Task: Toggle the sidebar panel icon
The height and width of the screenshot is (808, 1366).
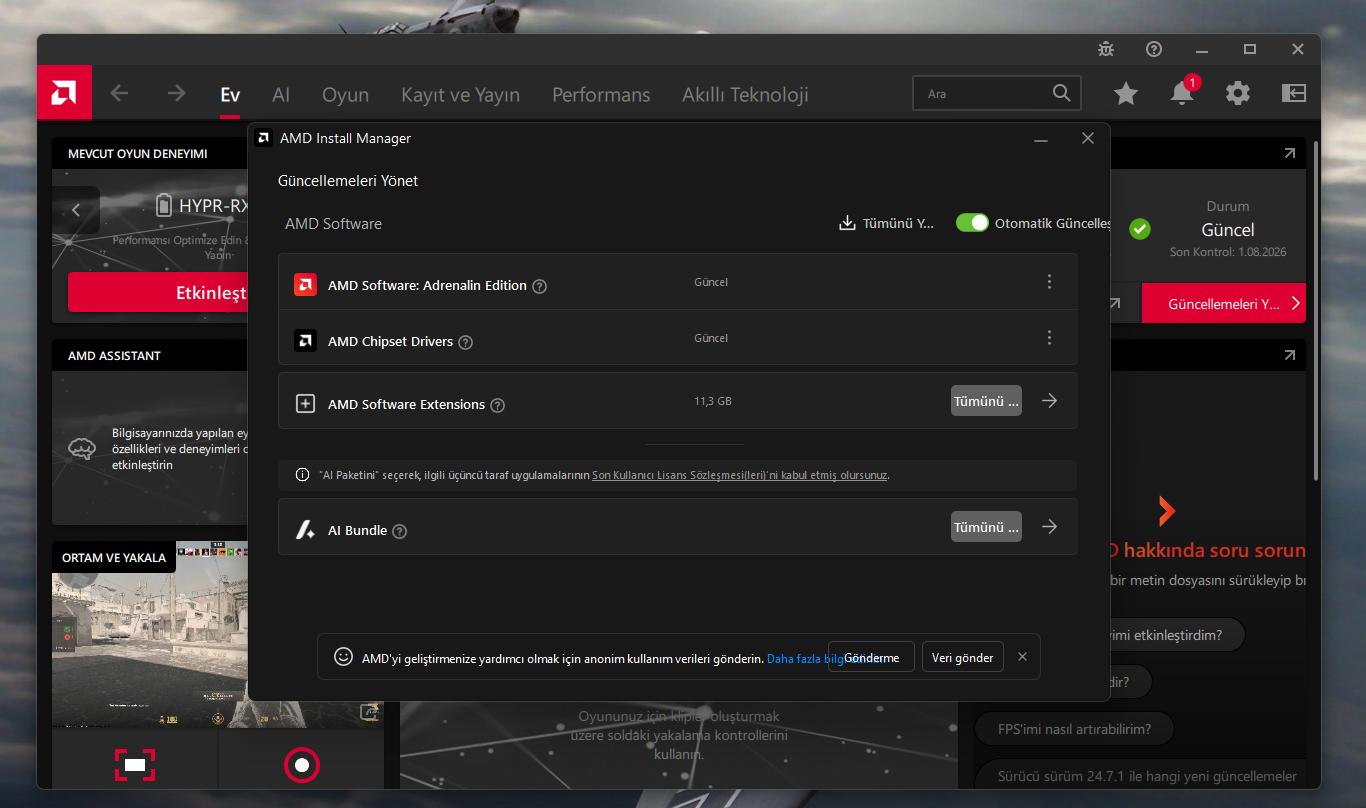Action: [x=1294, y=93]
